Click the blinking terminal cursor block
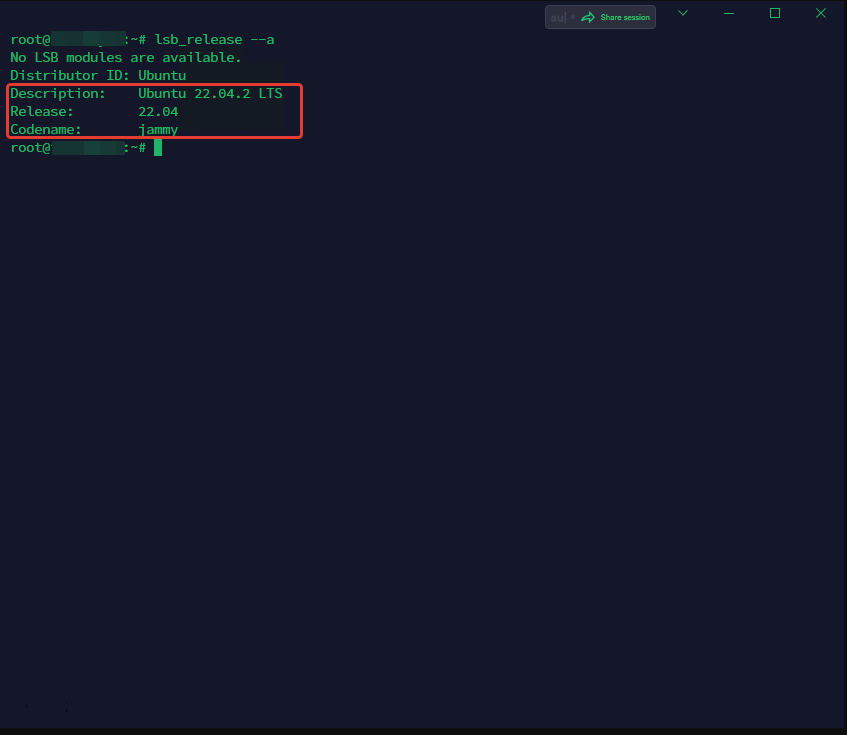 [158, 147]
